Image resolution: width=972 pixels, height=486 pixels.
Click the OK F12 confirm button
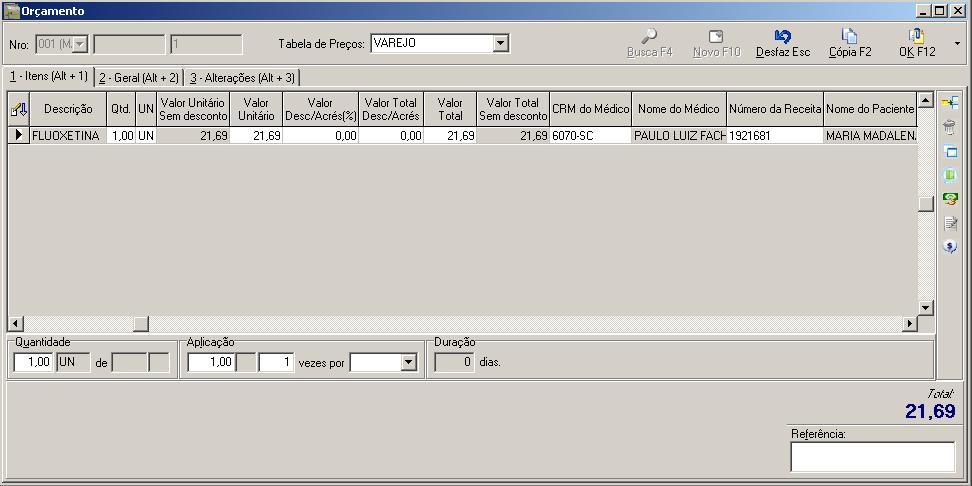coord(917,43)
